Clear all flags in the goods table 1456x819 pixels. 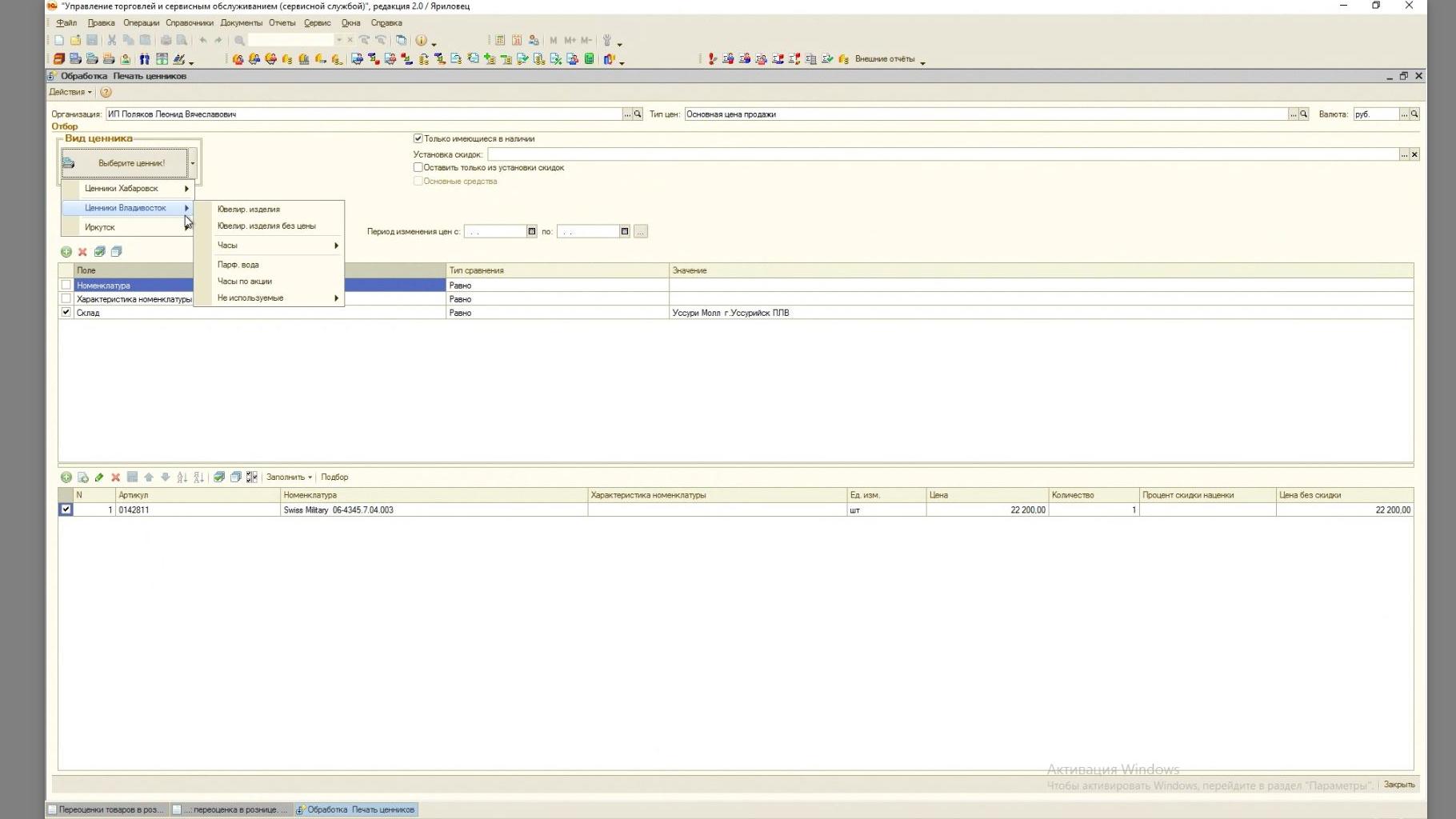pyautogui.click(x=236, y=477)
